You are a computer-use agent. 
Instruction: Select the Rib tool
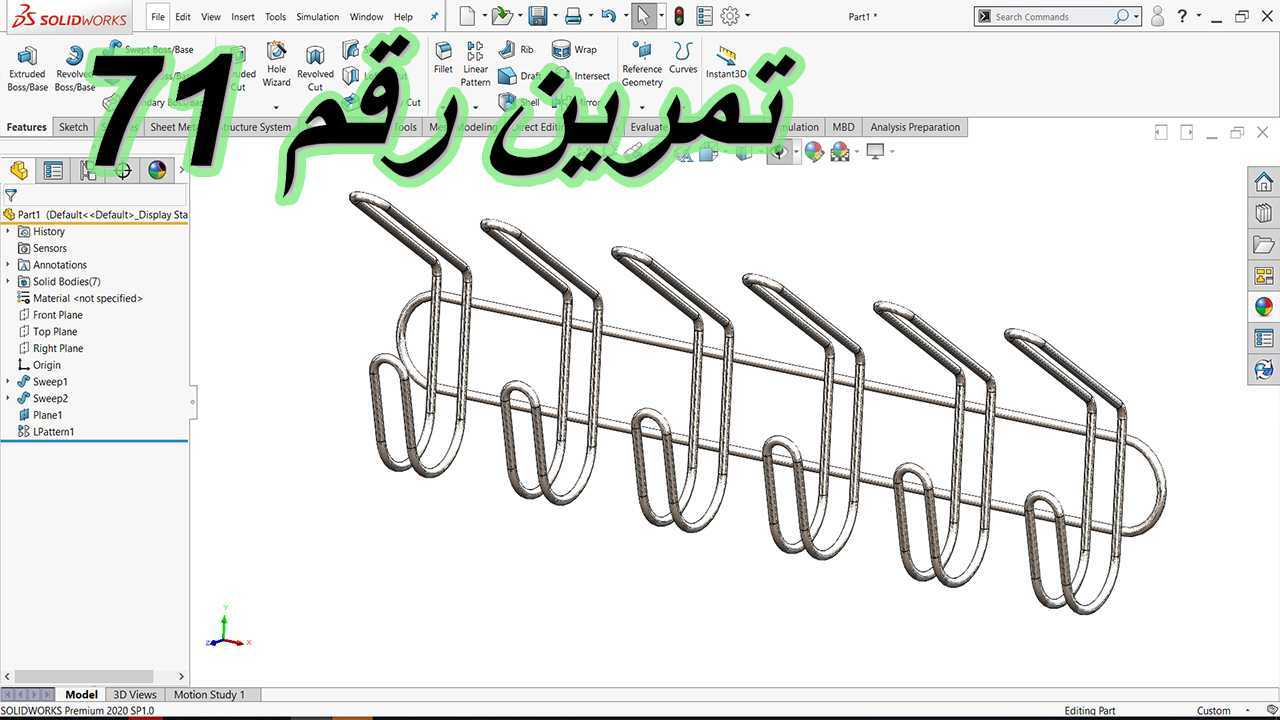[516, 49]
